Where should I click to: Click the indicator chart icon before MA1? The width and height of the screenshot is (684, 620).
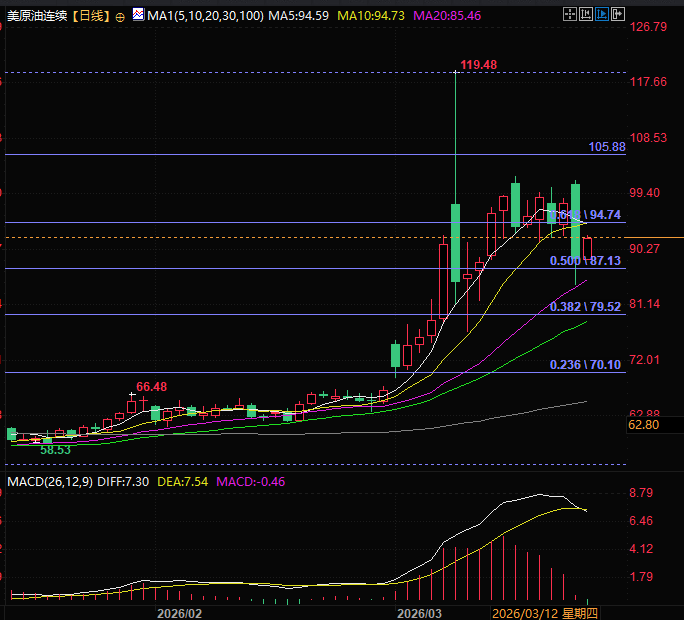coord(138,15)
